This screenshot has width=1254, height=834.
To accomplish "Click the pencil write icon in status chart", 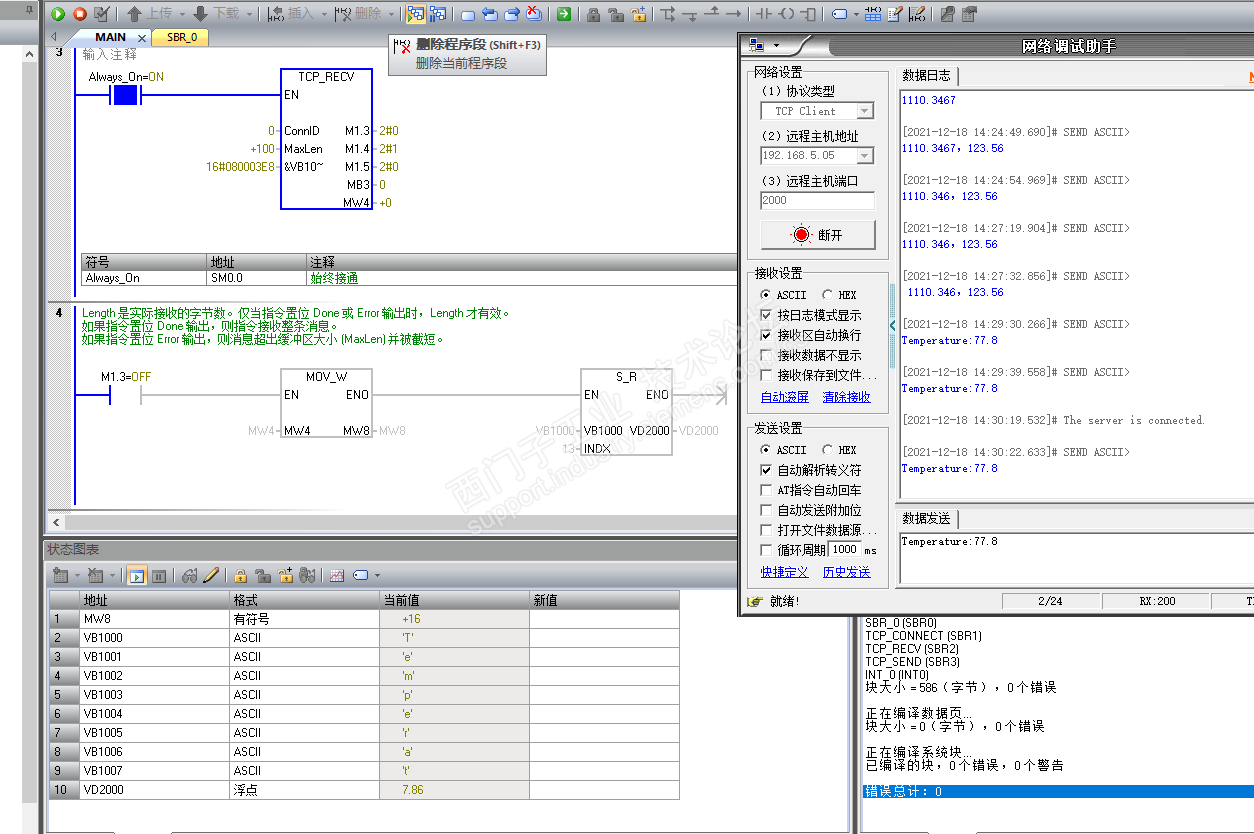I will click(x=211, y=576).
